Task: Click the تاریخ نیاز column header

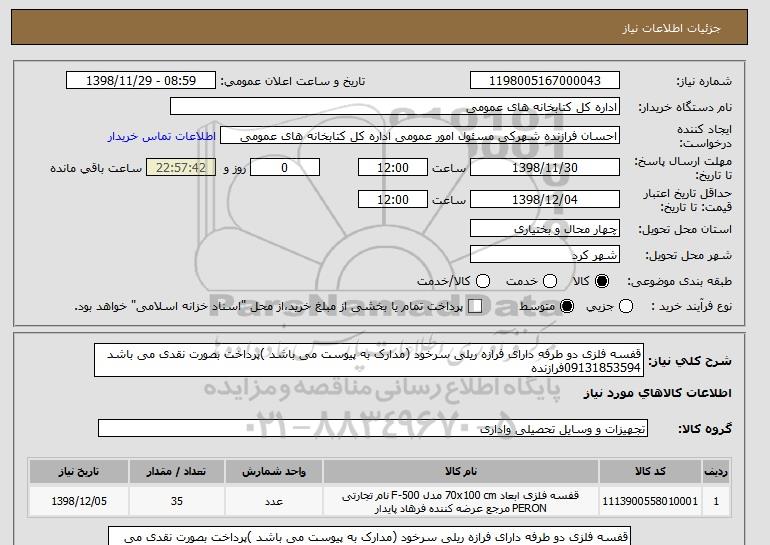Action: (x=79, y=471)
